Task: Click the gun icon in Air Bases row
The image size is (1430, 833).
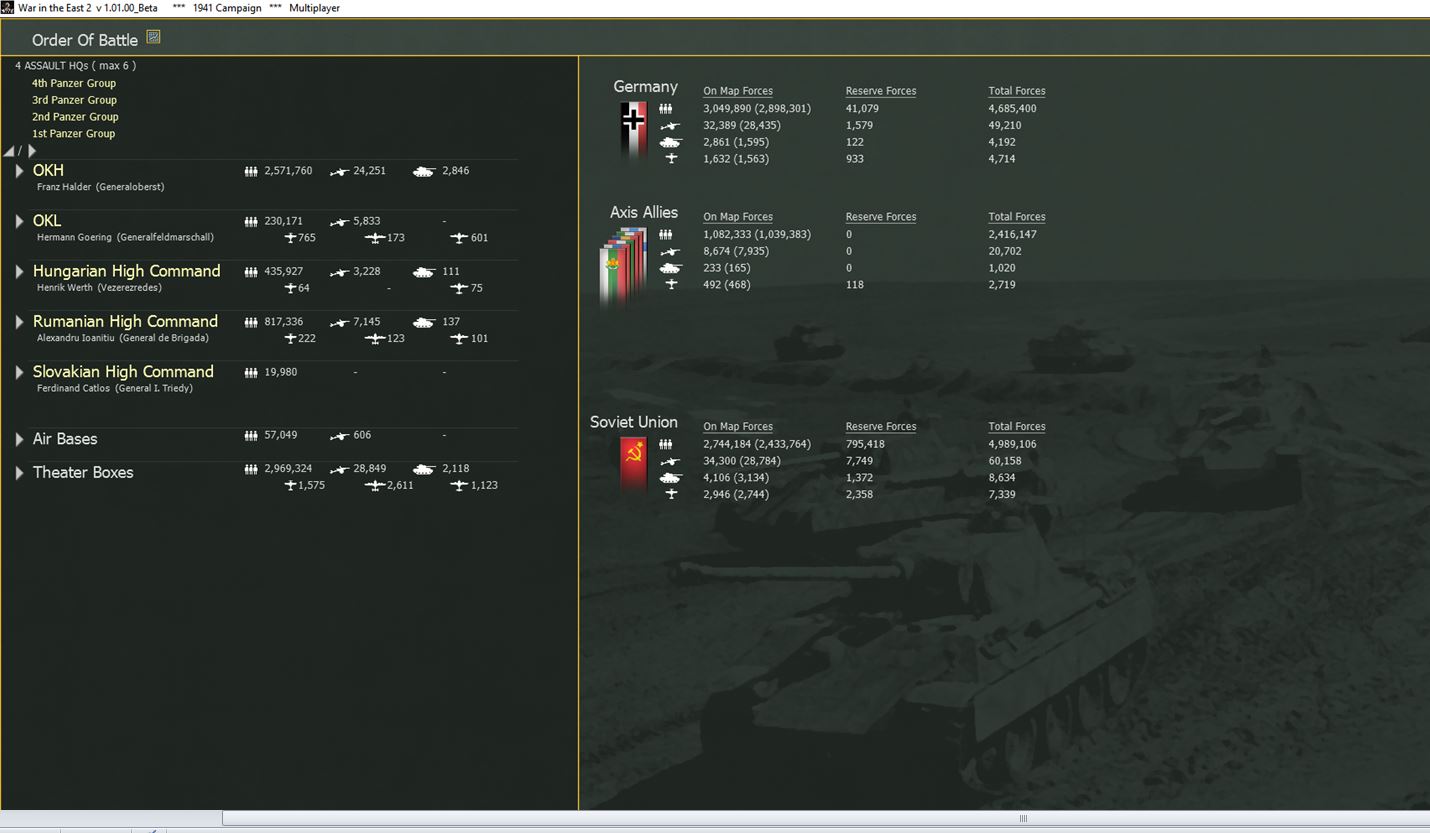Action: [x=340, y=436]
